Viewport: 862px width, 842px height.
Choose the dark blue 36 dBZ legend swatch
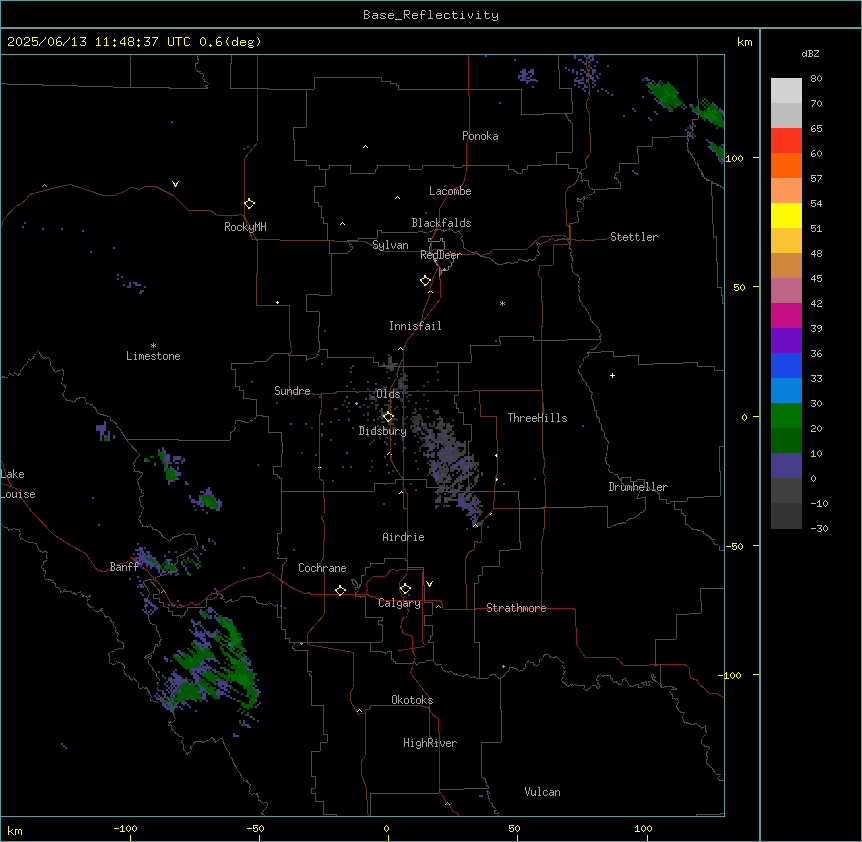tap(786, 365)
